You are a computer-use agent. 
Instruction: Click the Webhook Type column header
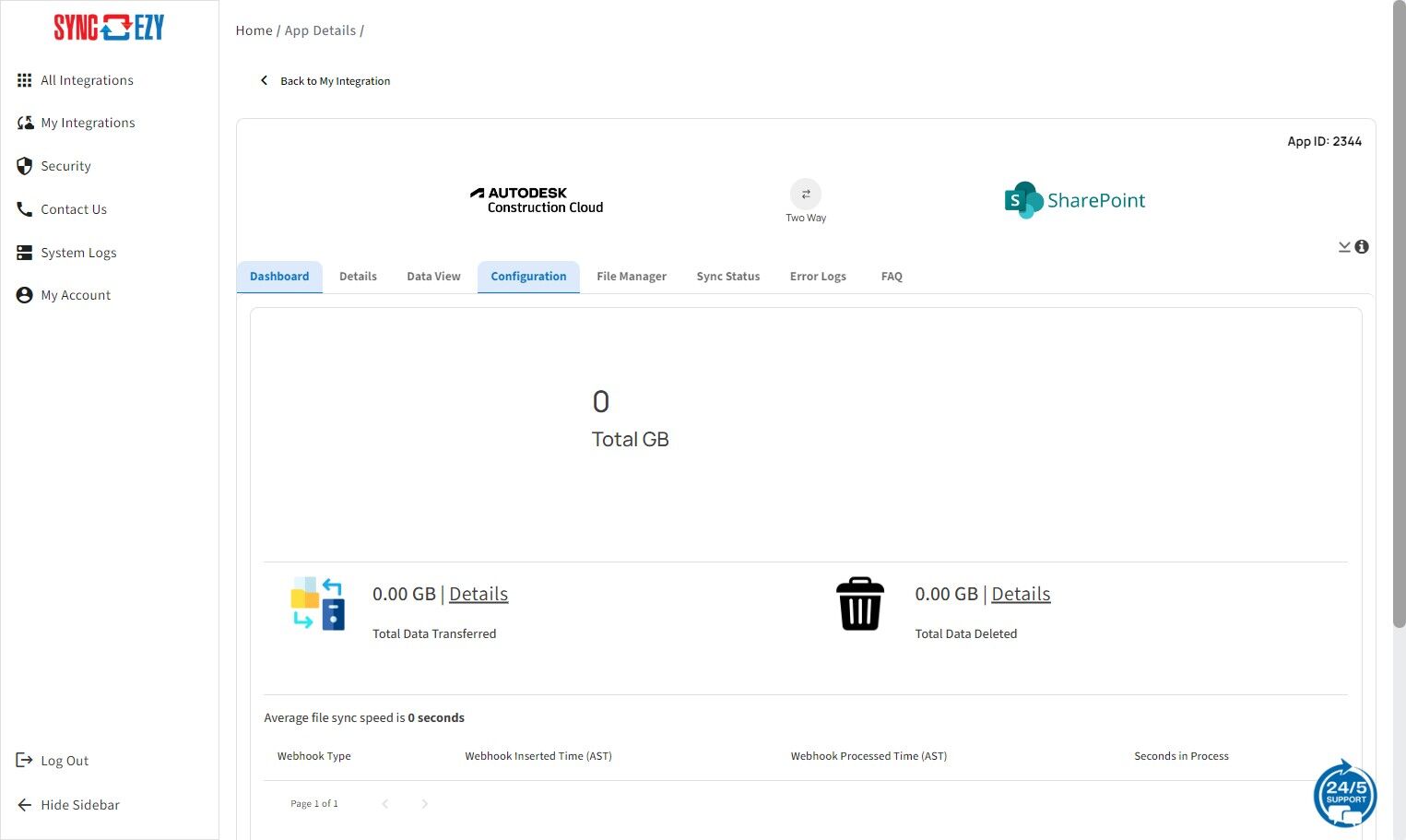coord(313,756)
